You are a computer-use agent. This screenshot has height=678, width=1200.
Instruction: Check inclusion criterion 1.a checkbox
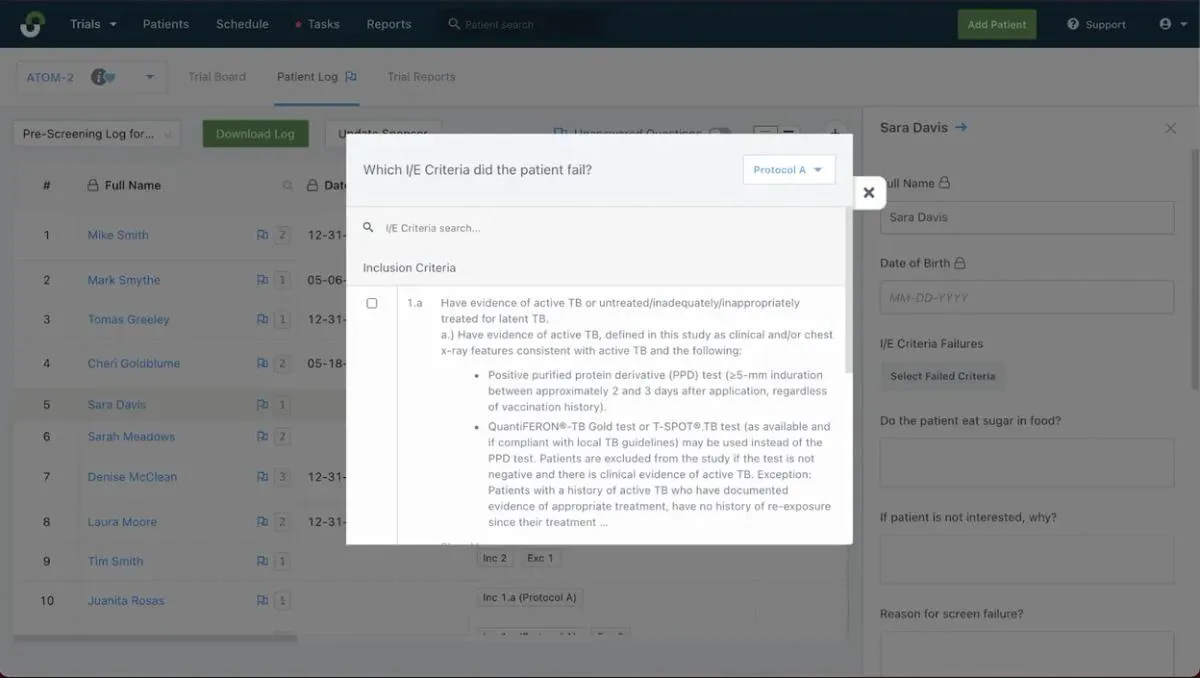click(372, 302)
